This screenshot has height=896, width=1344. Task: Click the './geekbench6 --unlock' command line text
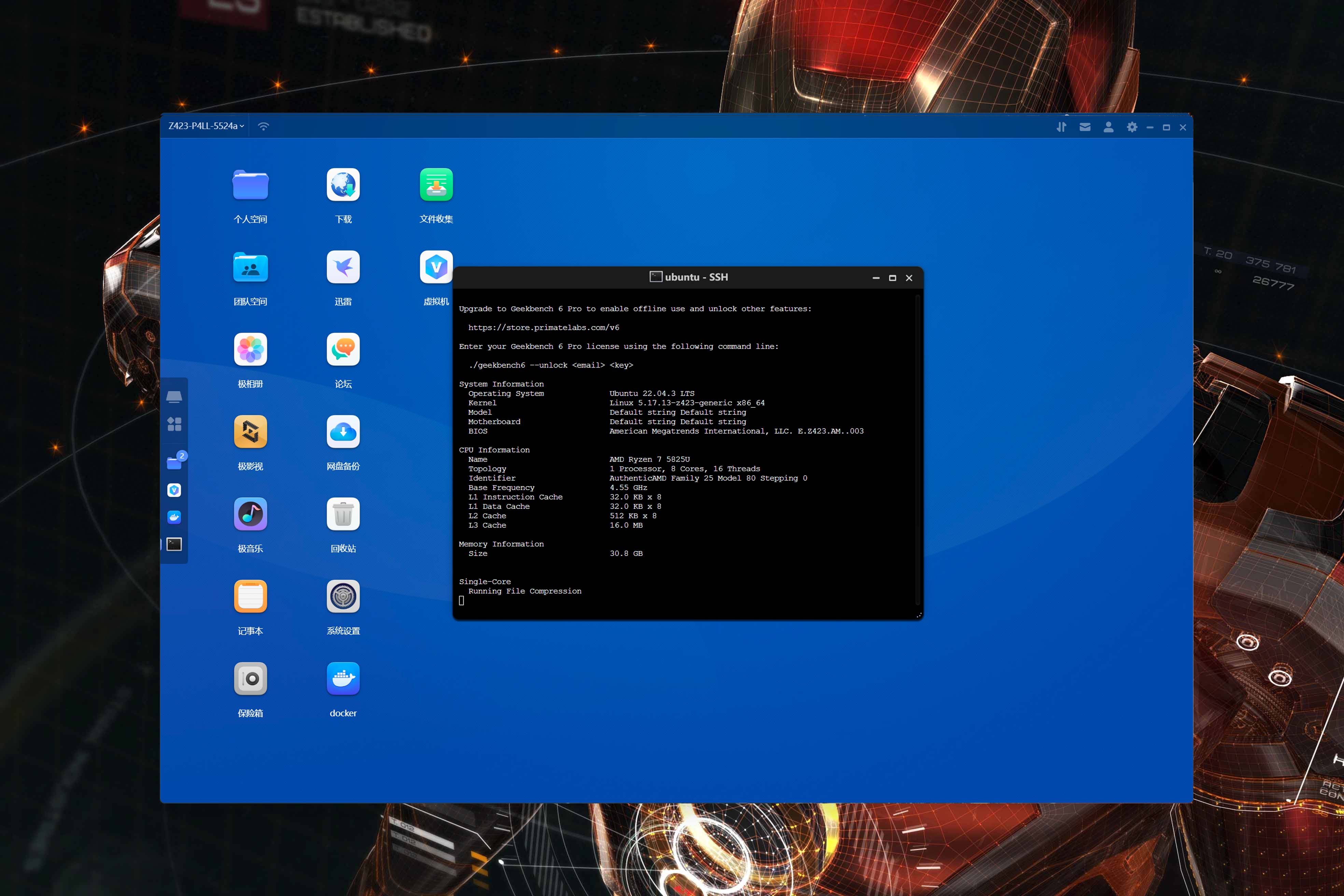tap(550, 365)
